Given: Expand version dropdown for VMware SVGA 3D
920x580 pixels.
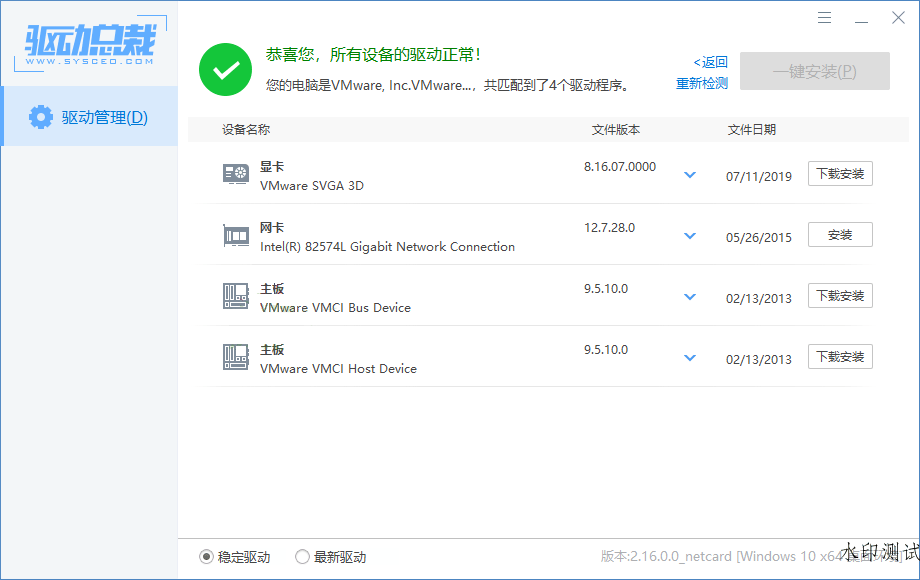Looking at the screenshot, I should 690,175.
